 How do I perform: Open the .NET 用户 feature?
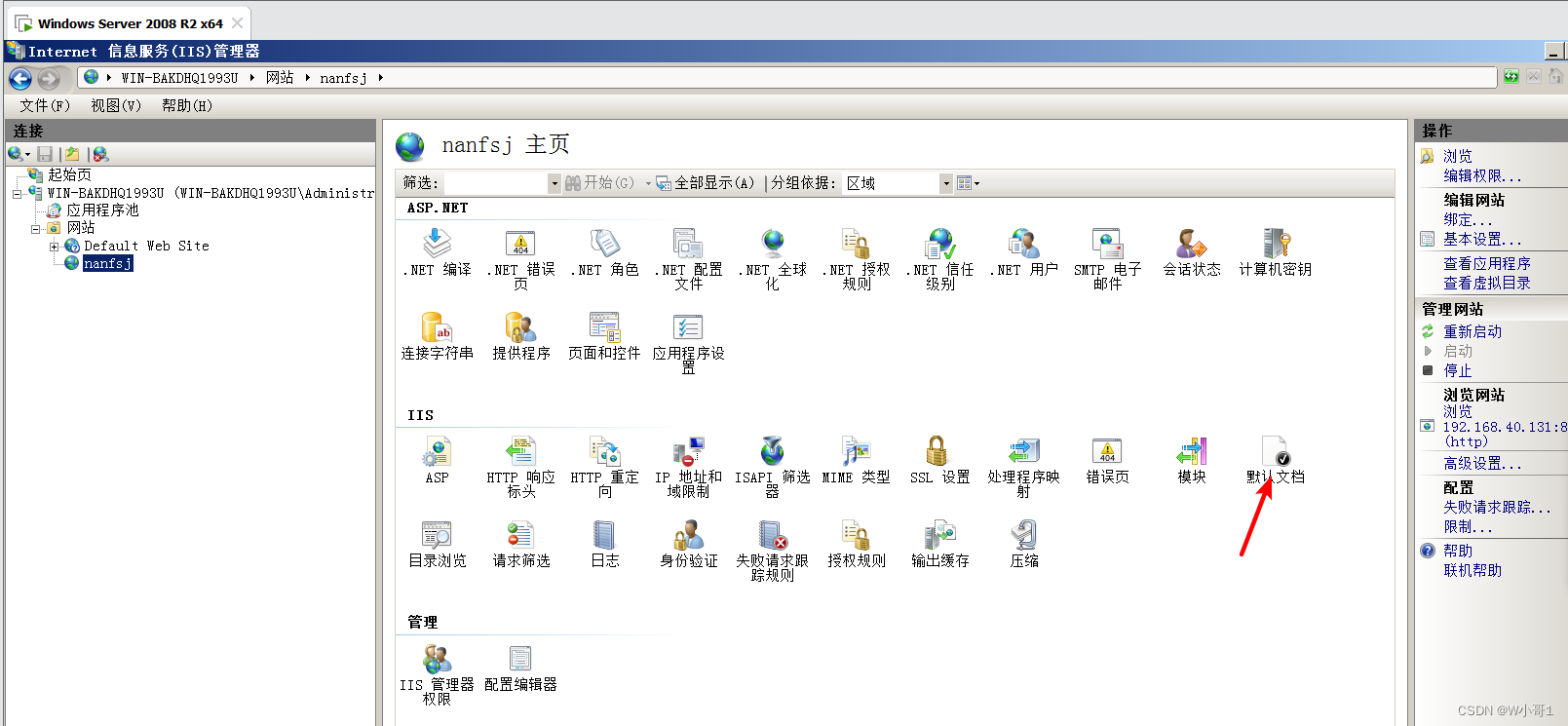tap(1023, 252)
